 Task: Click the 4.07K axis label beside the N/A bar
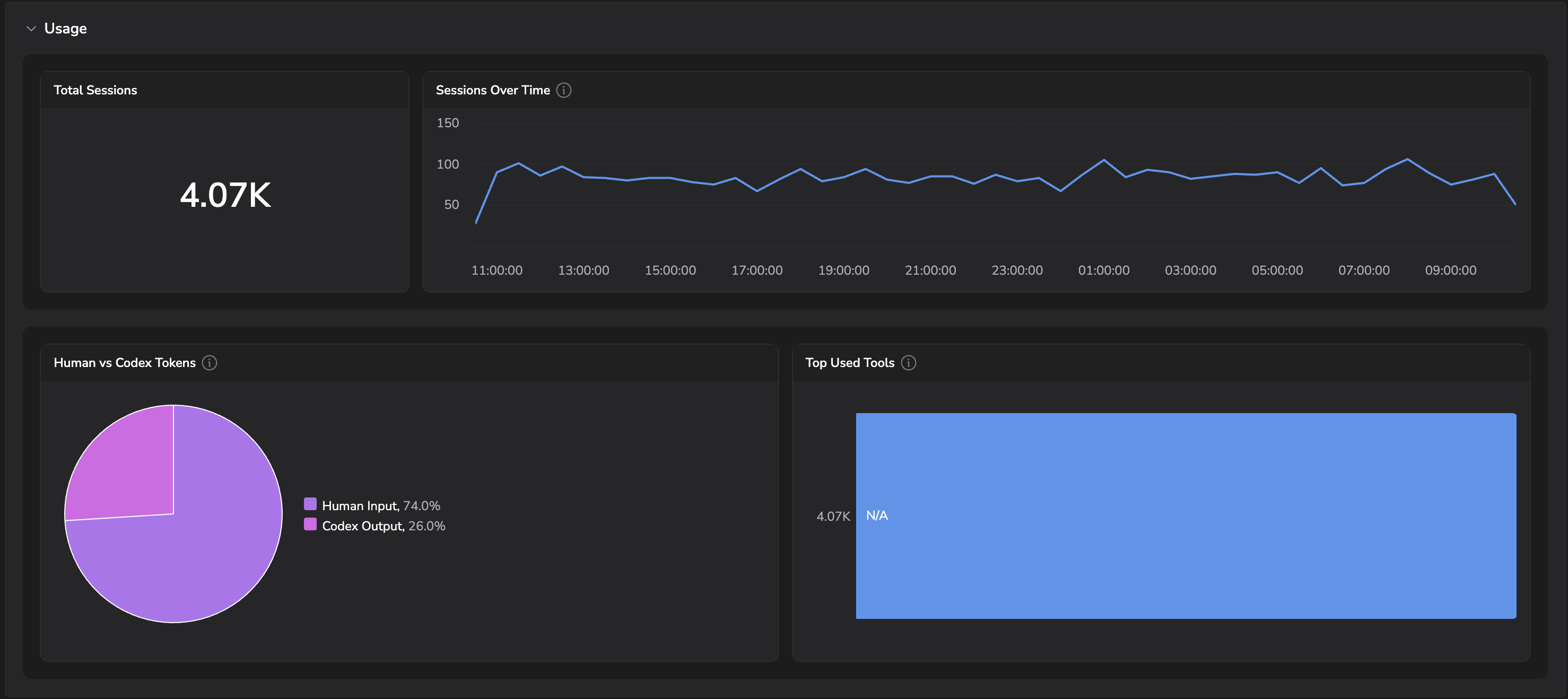click(x=833, y=517)
